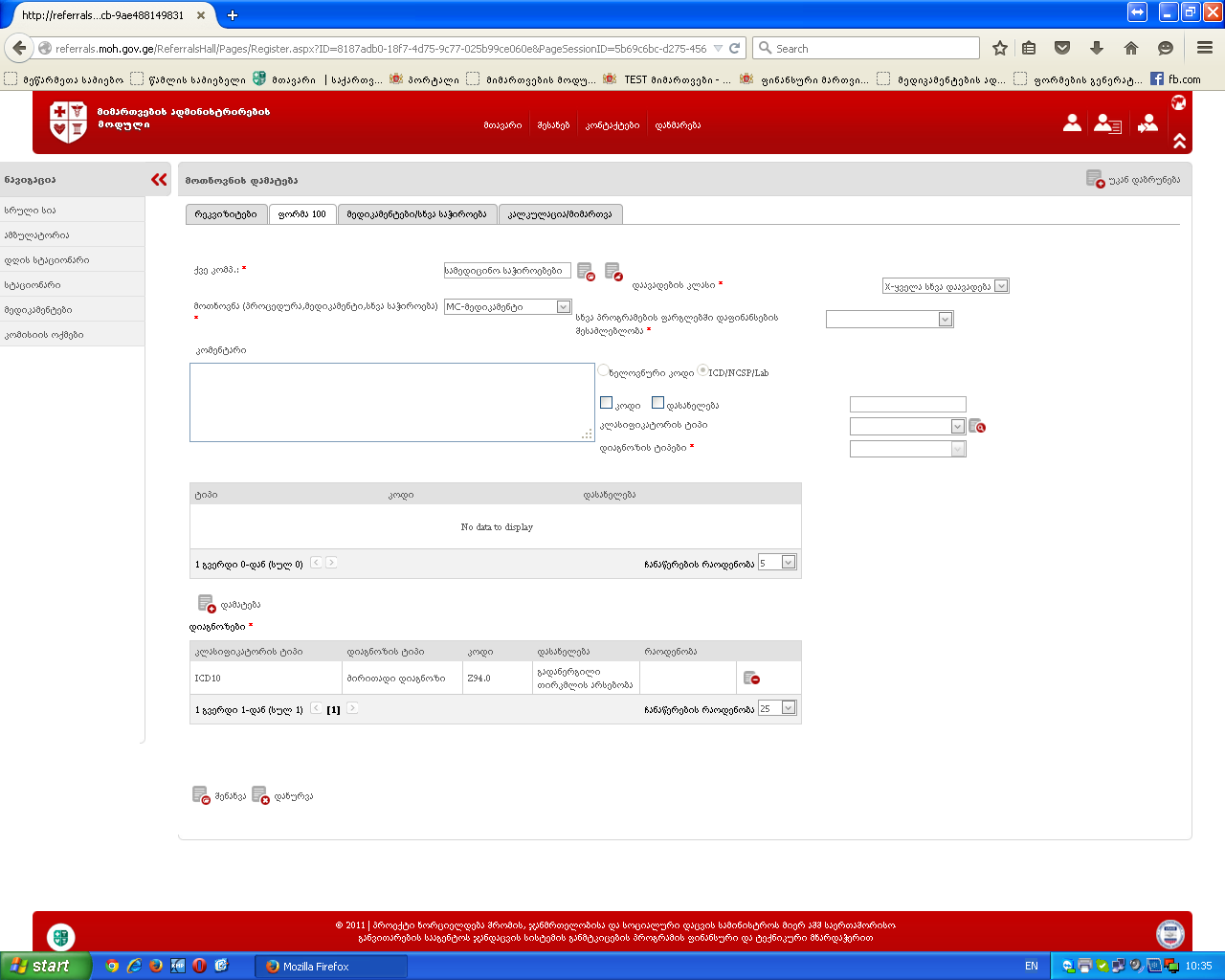Click the შენახვა save icon at the bottom

(x=201, y=795)
